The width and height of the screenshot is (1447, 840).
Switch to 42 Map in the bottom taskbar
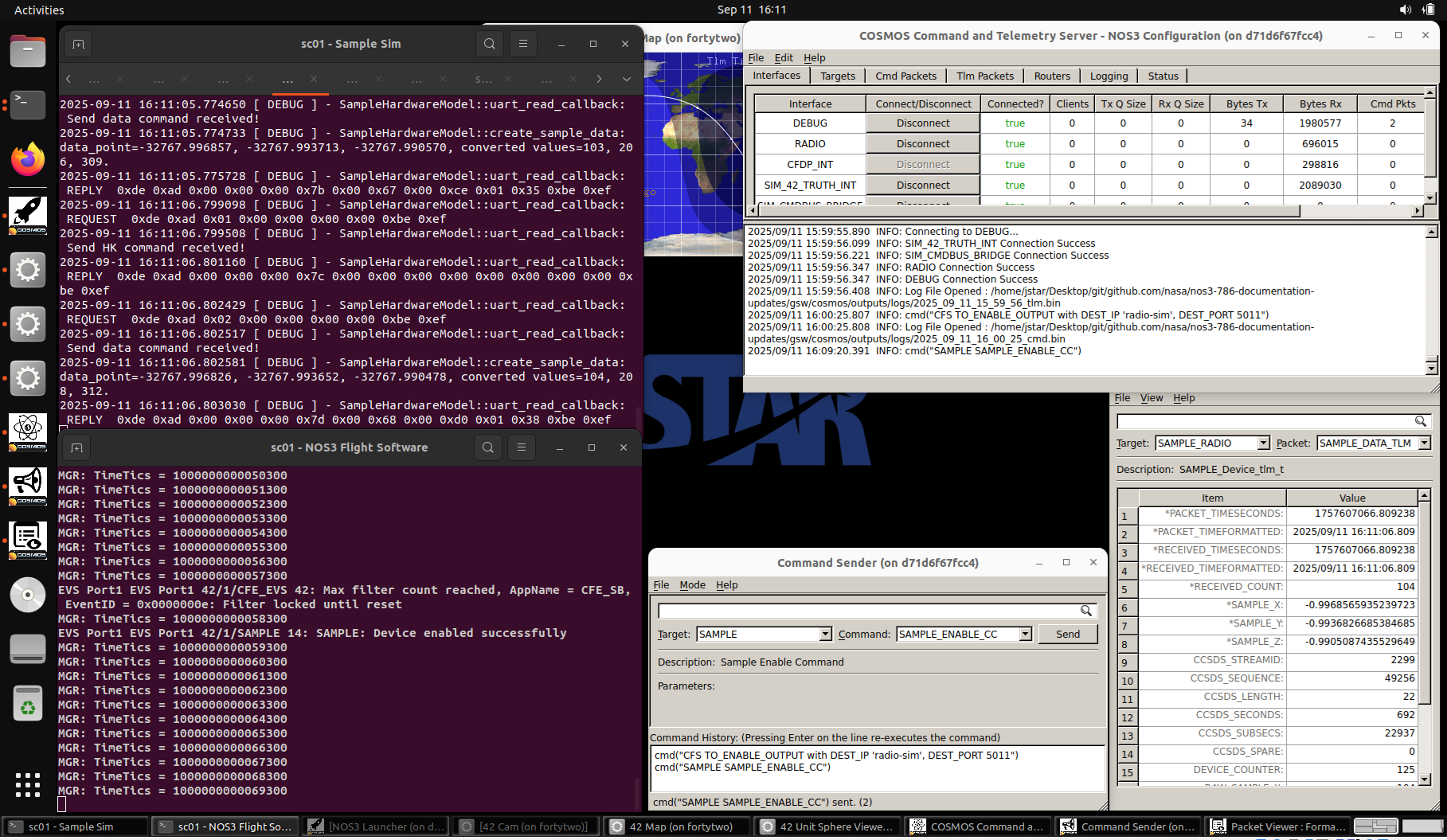point(679,826)
